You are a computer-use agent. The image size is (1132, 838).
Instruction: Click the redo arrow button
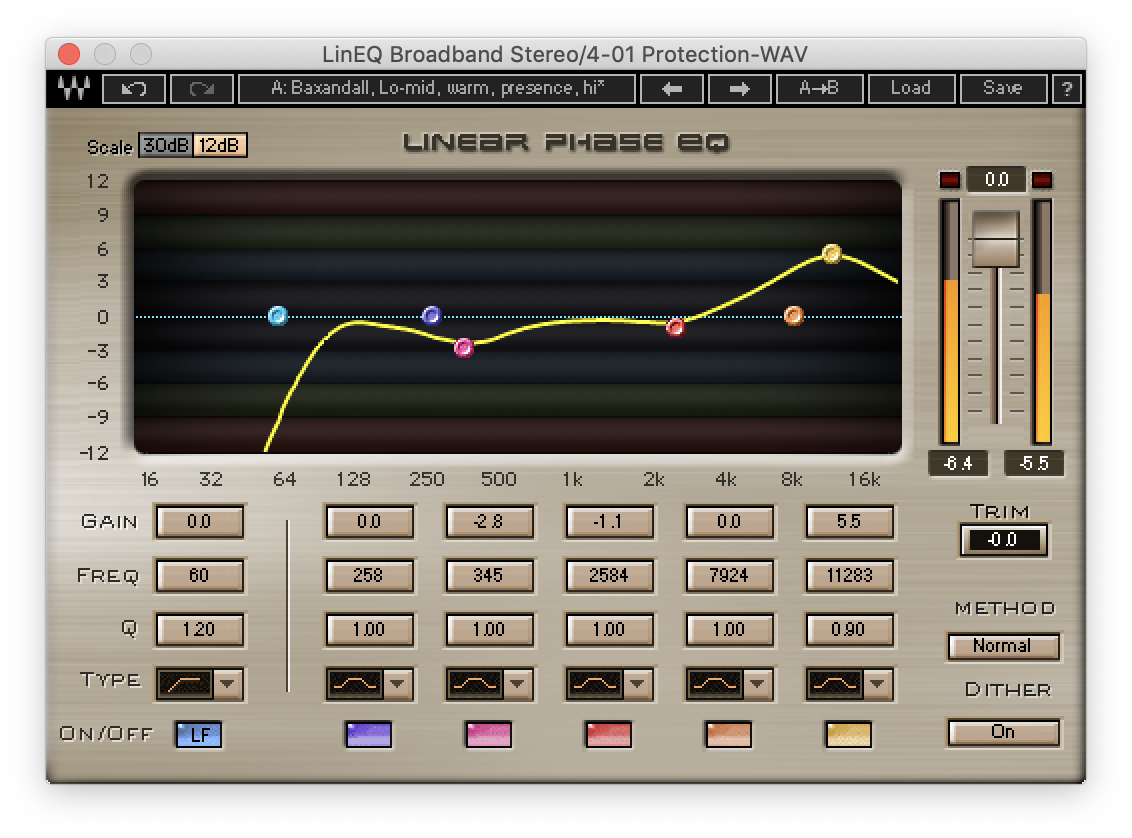(202, 89)
